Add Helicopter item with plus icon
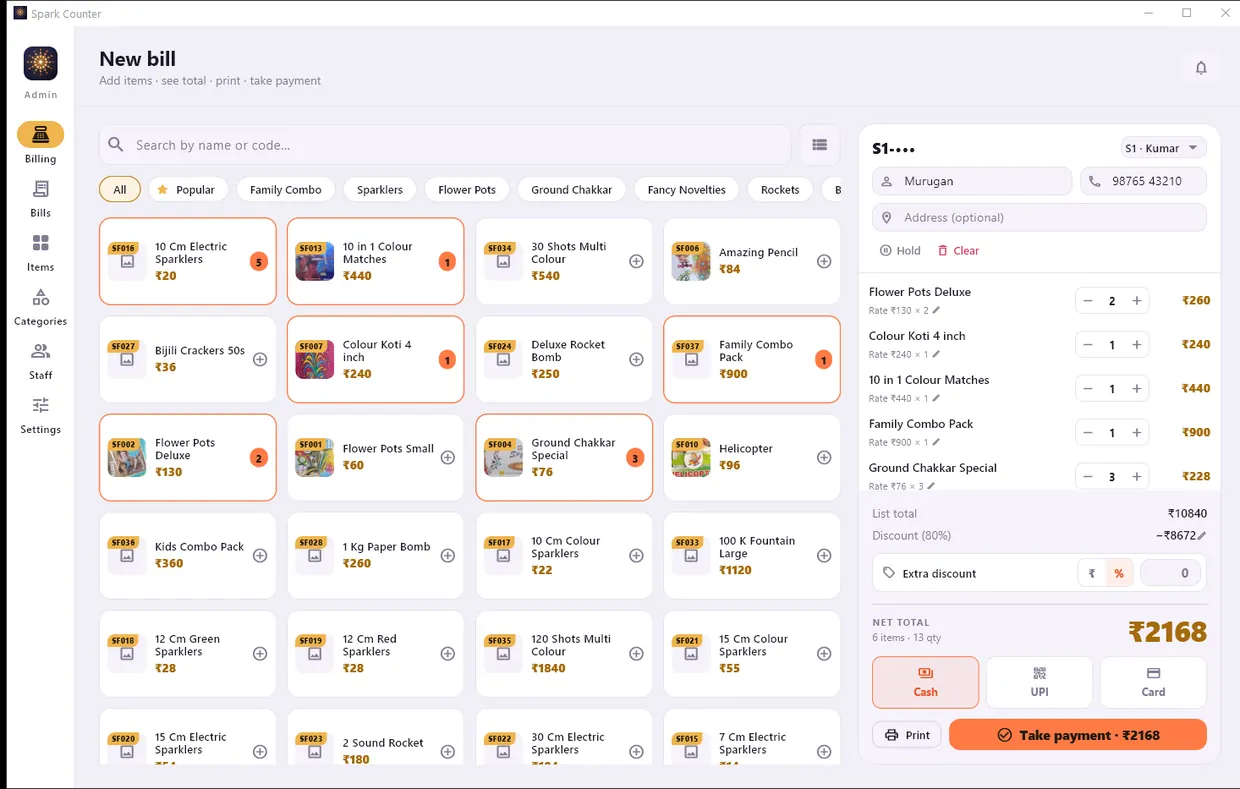 824,457
